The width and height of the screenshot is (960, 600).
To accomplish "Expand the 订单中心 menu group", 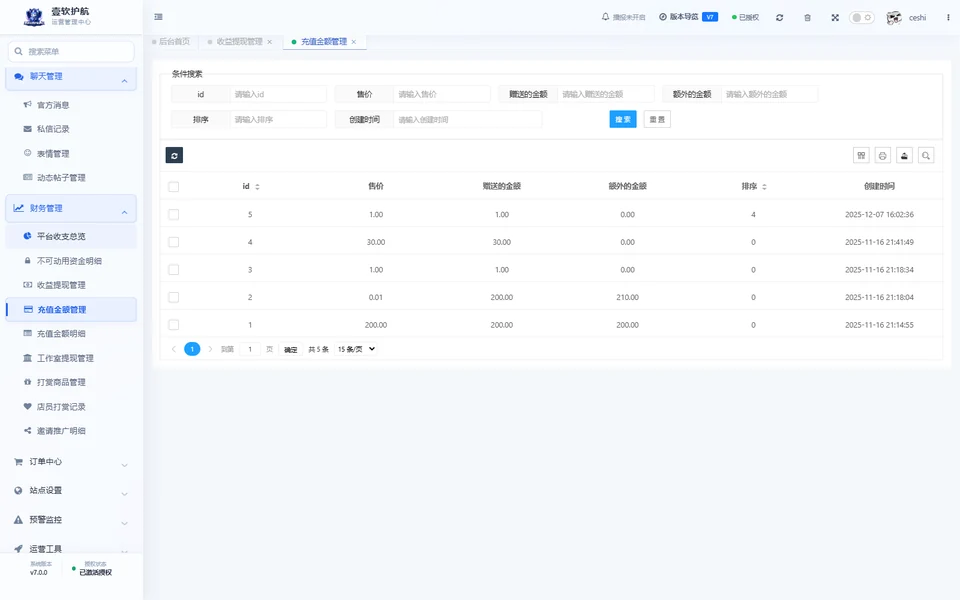I will (71, 462).
